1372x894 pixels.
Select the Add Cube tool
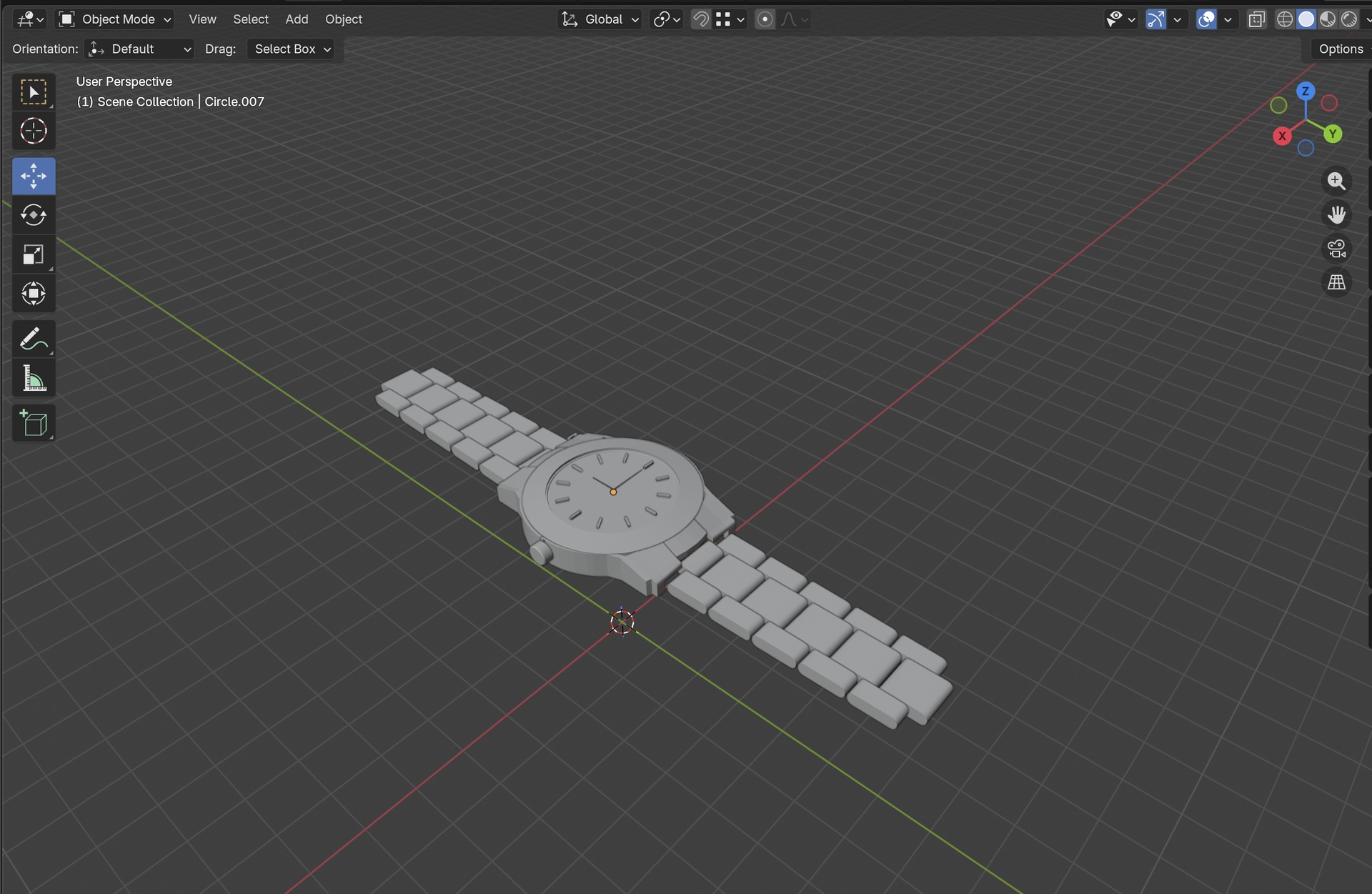coord(34,423)
